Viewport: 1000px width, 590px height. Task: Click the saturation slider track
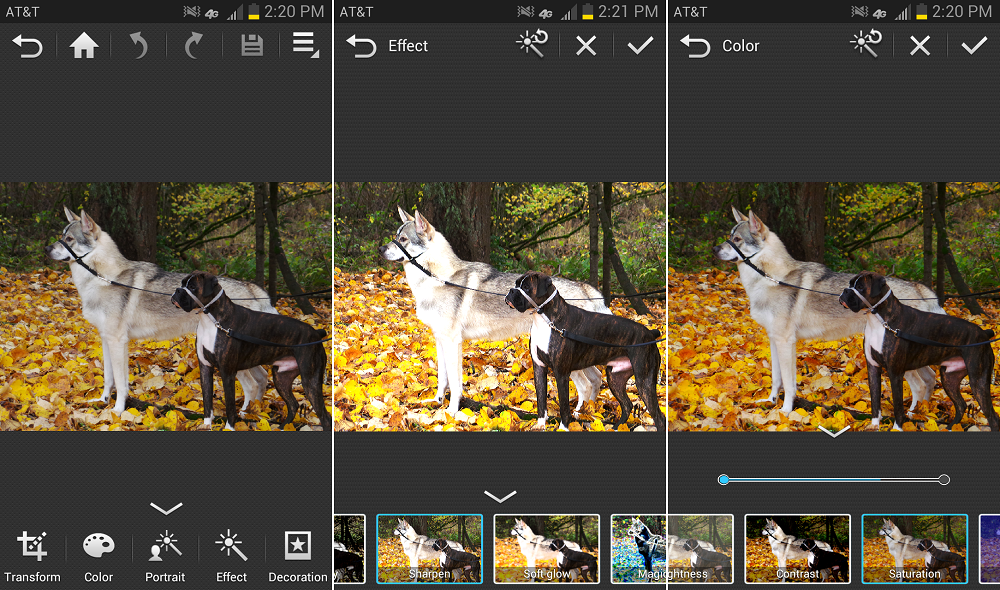coord(833,480)
